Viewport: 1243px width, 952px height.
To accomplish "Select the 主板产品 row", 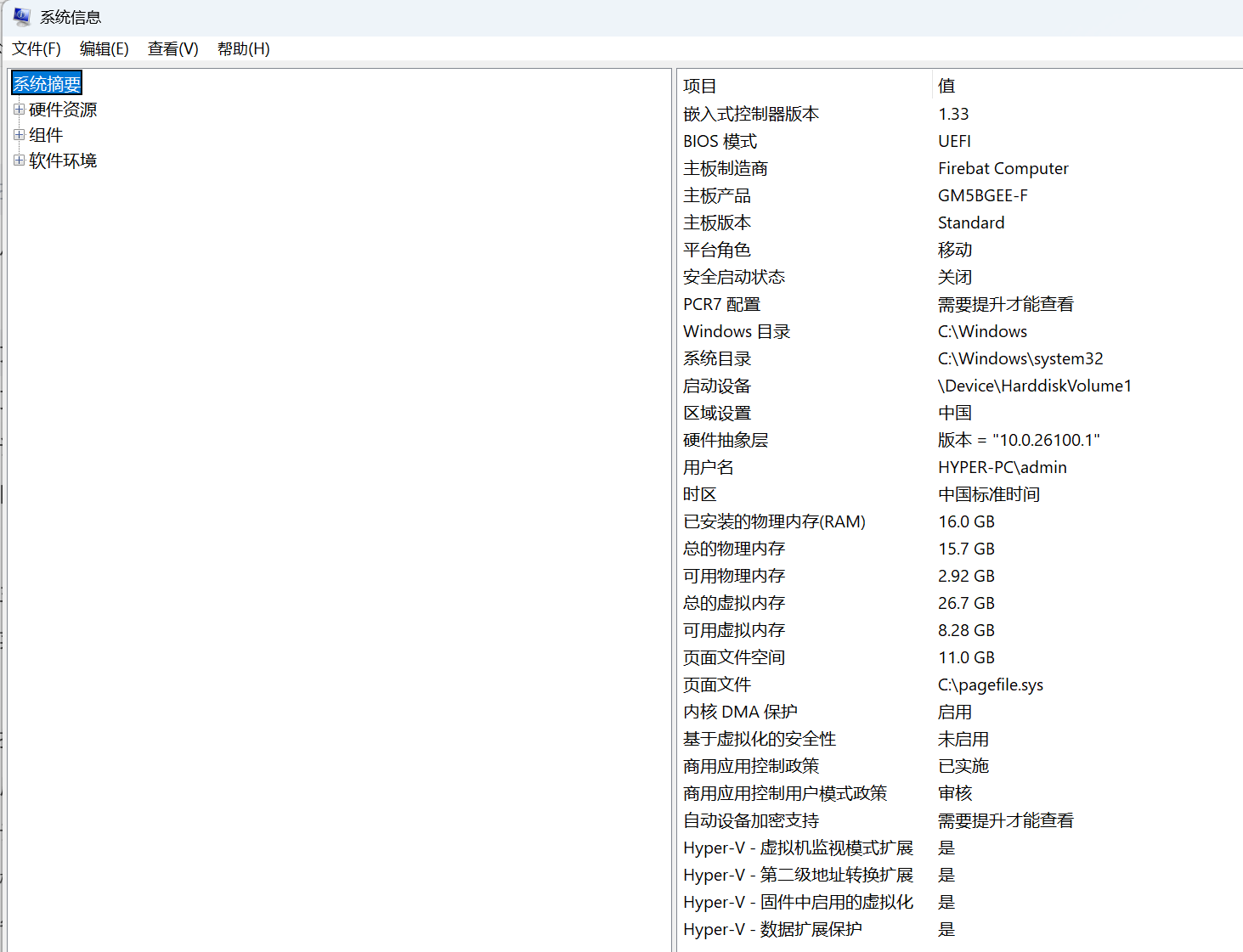I will pos(960,195).
